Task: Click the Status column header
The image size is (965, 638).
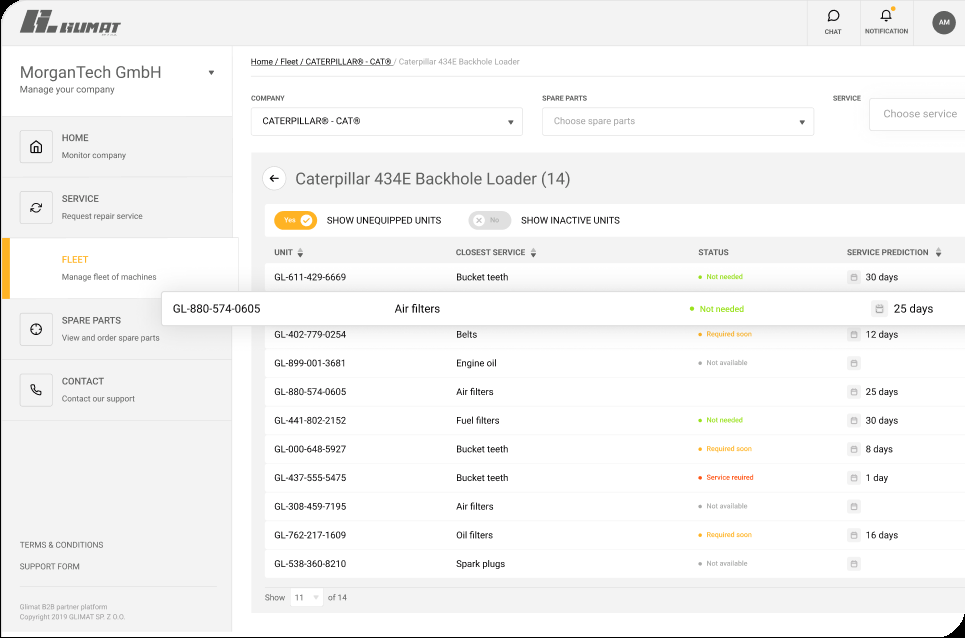Action: pos(713,252)
